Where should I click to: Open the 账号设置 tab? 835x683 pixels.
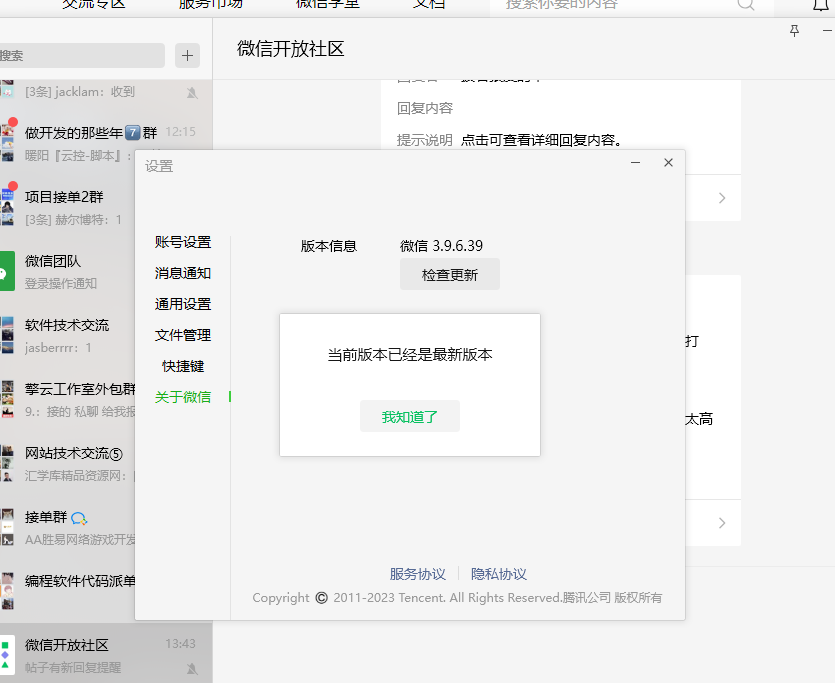(x=183, y=242)
